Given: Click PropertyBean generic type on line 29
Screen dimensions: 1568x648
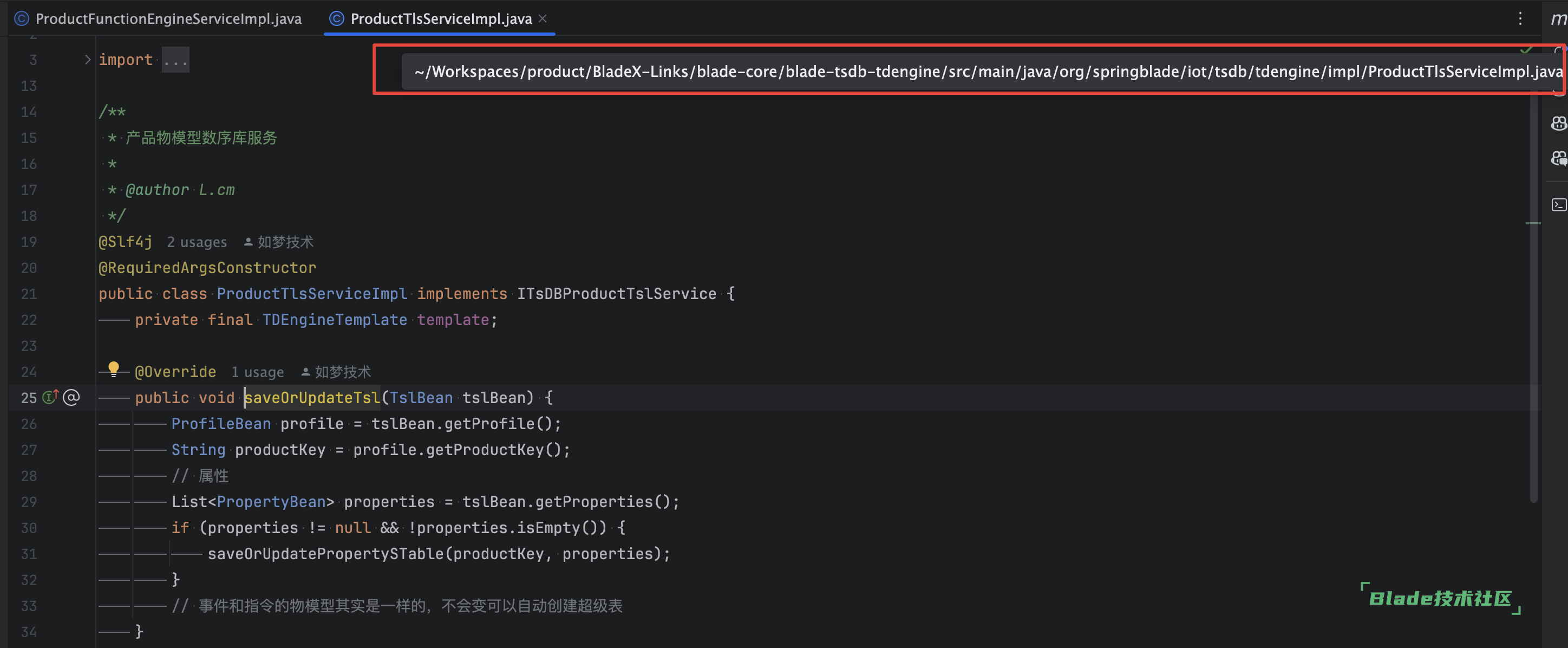Looking at the screenshot, I should tap(271, 502).
